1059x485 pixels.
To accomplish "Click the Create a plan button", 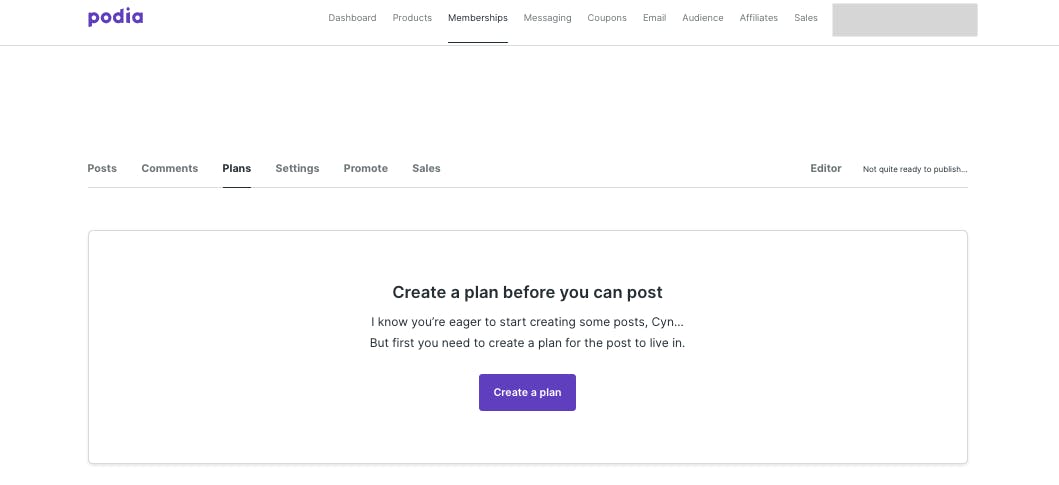I will 527,392.
